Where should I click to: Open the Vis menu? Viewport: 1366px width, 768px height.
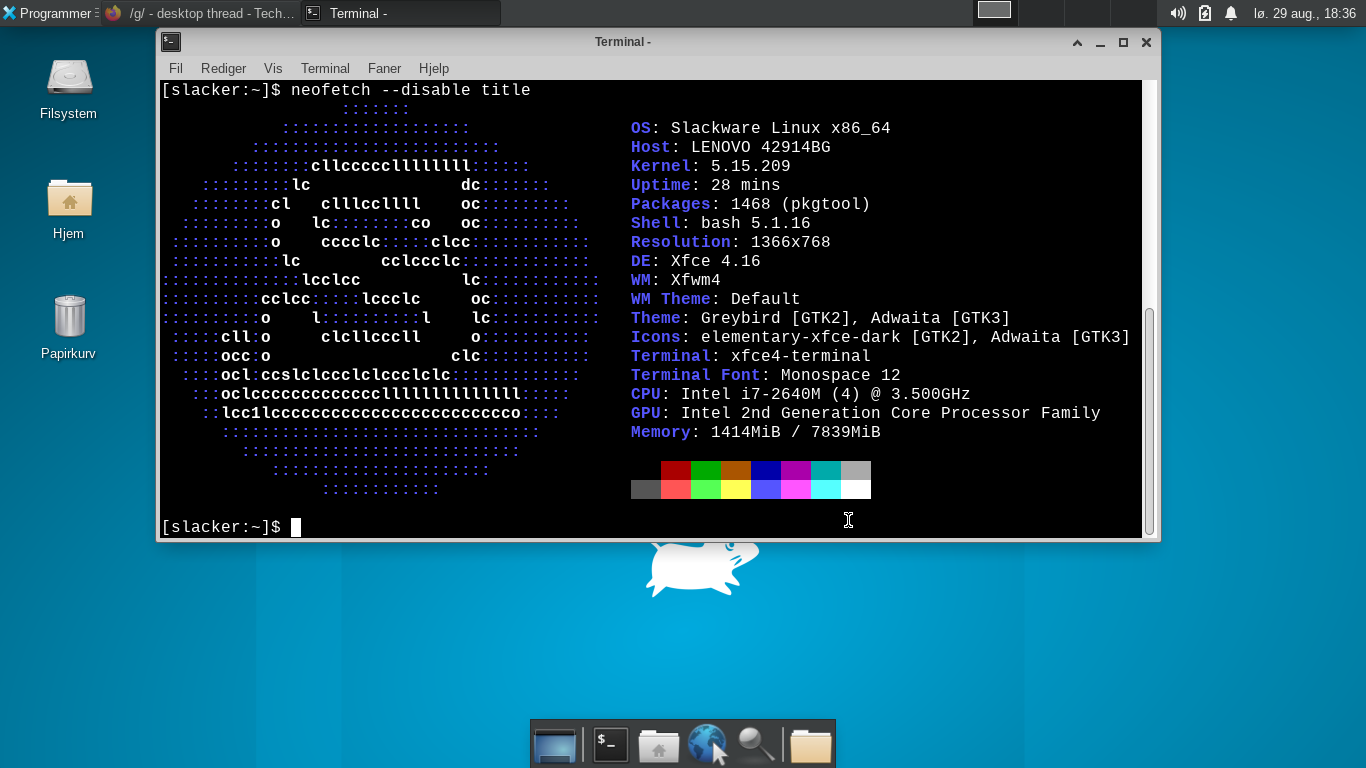coord(273,68)
